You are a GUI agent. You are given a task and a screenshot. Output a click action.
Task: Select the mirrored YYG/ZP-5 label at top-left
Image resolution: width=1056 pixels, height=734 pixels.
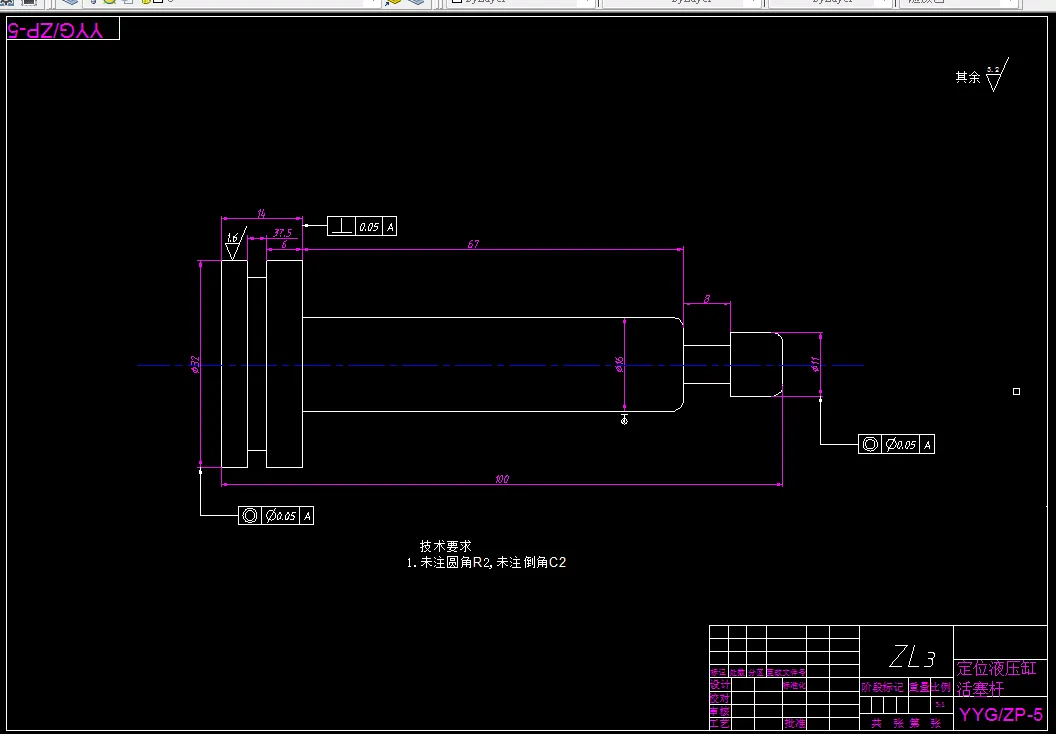click(56, 30)
